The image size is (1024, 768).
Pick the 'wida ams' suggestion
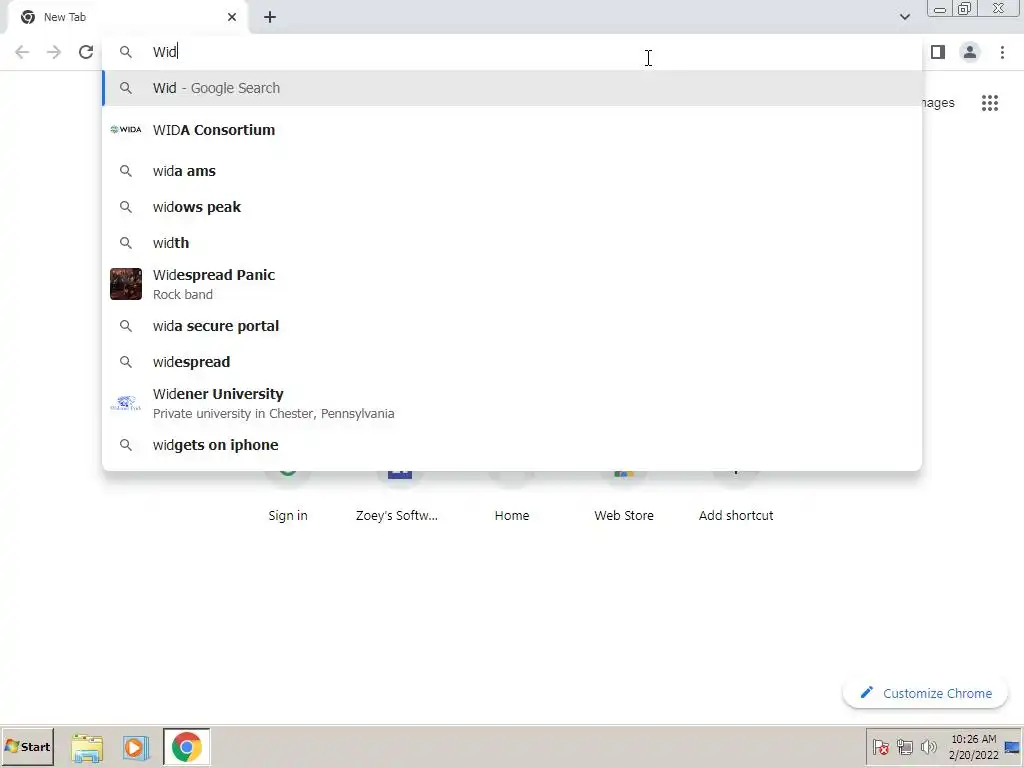512,171
